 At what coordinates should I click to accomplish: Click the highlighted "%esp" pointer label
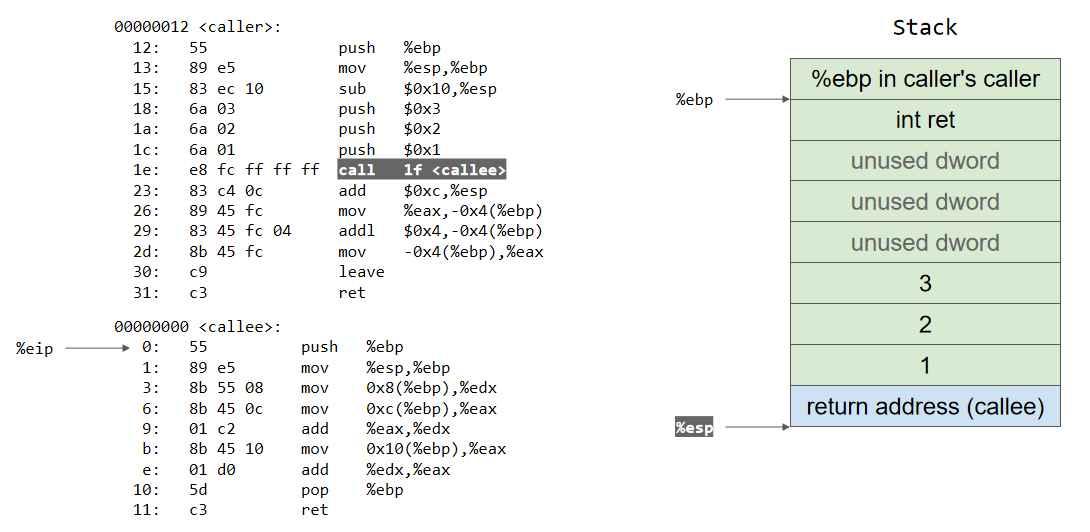point(694,428)
